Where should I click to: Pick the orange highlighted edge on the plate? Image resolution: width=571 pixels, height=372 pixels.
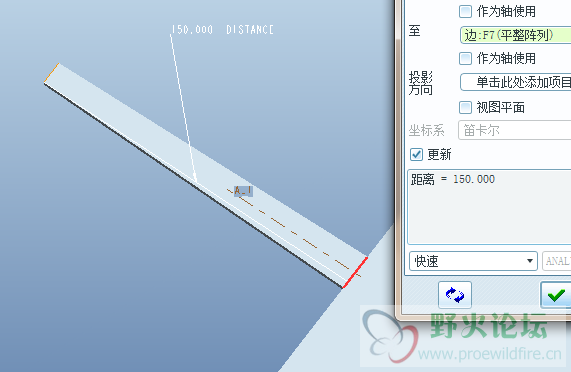coord(51,73)
